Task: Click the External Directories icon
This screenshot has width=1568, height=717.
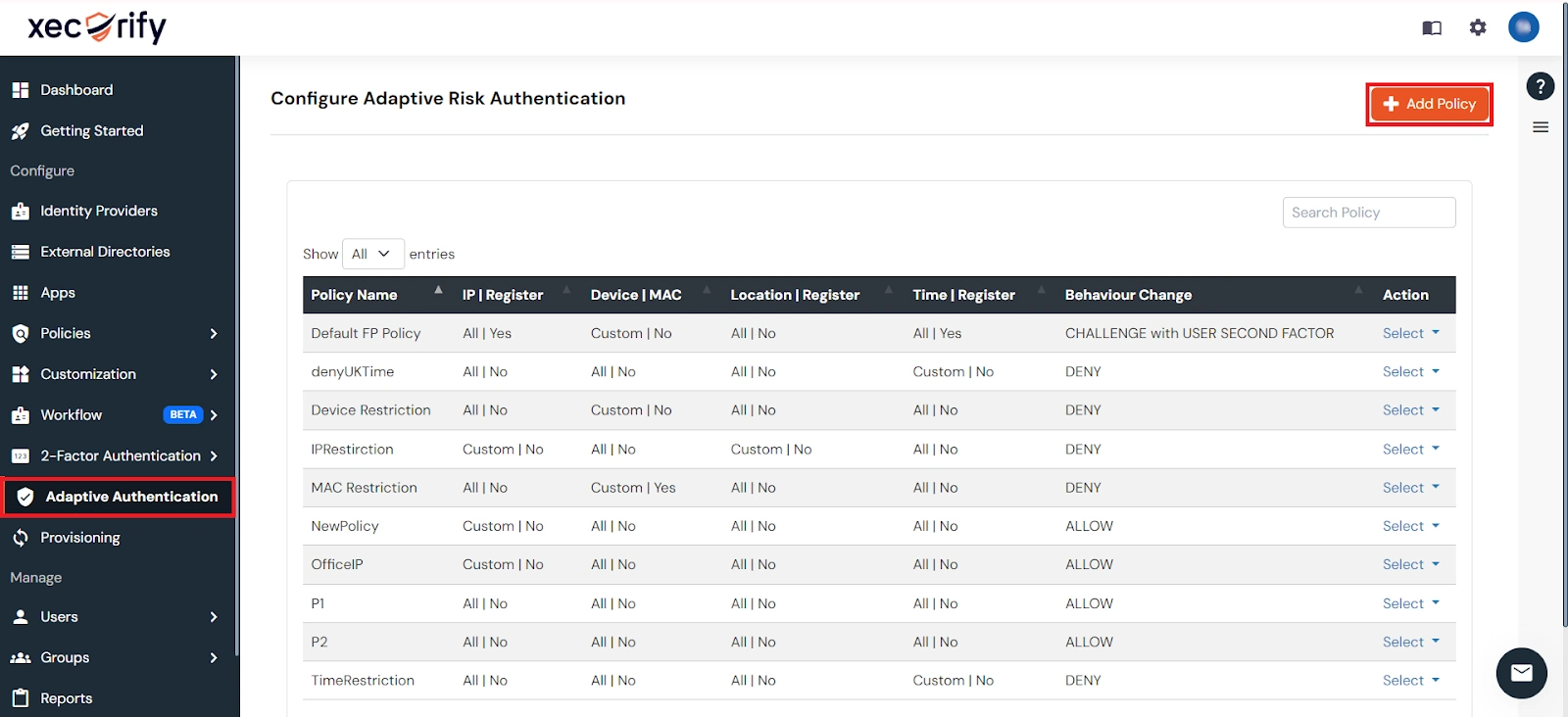Action: click(21, 252)
